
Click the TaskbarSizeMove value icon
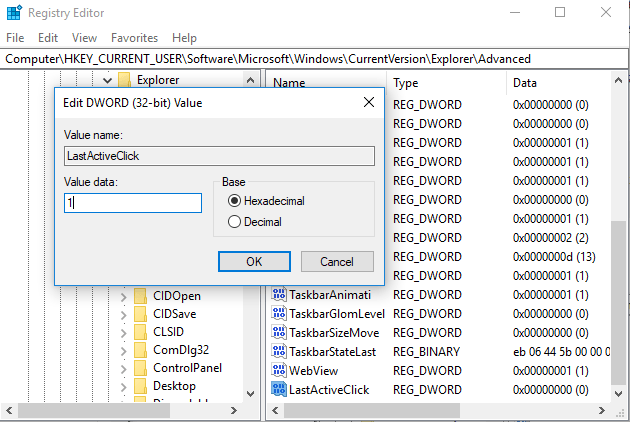[x=279, y=333]
